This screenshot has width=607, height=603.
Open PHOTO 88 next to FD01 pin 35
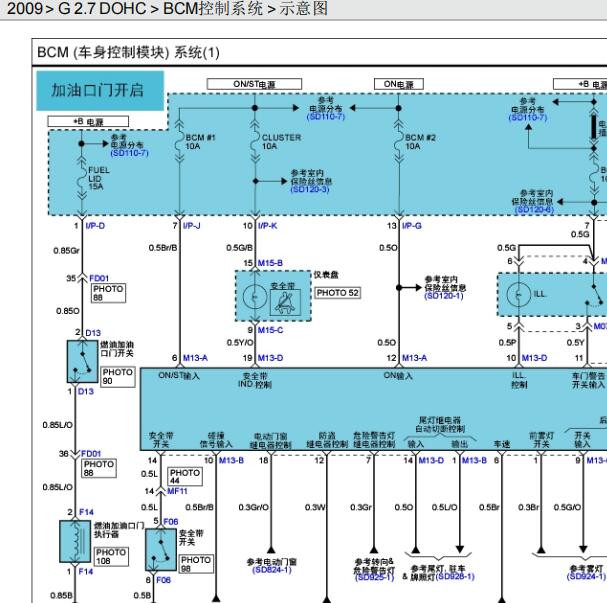point(108,293)
